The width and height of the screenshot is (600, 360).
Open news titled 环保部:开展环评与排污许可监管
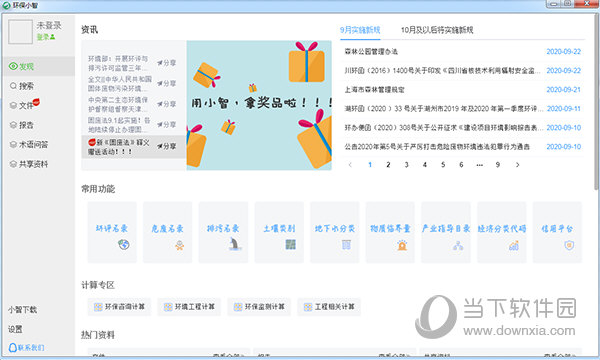point(118,63)
